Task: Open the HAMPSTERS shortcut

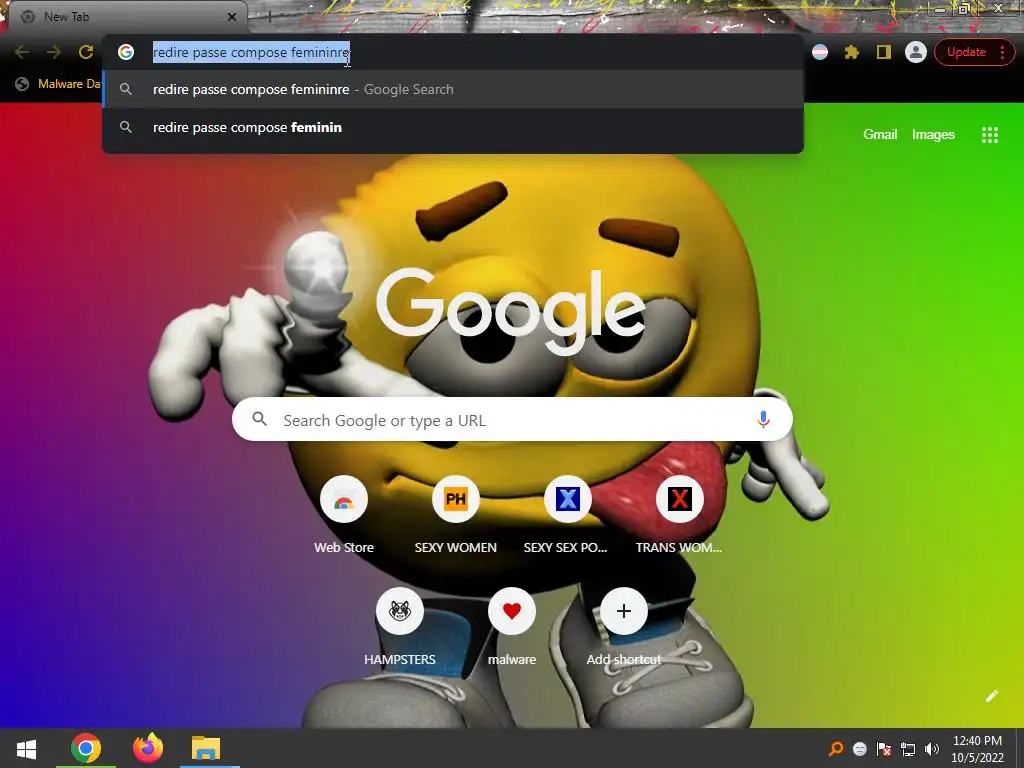Action: pos(400,628)
